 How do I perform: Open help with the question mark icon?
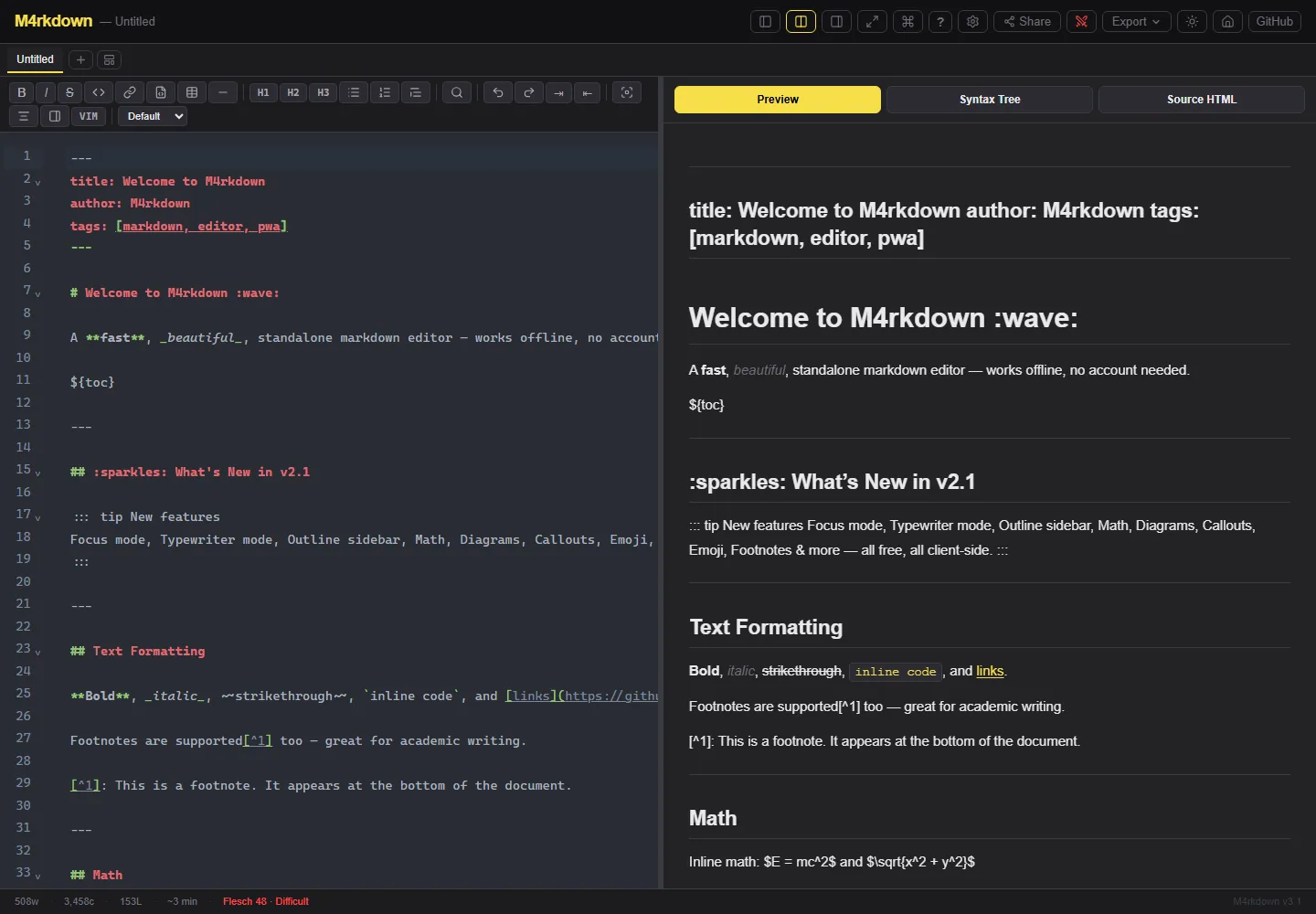coord(940,21)
